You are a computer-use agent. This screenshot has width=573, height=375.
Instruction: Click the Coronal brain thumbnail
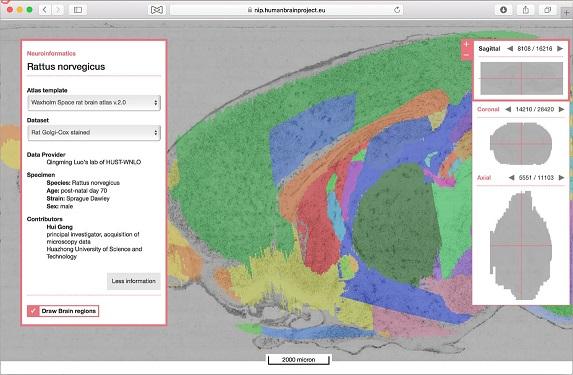point(521,144)
